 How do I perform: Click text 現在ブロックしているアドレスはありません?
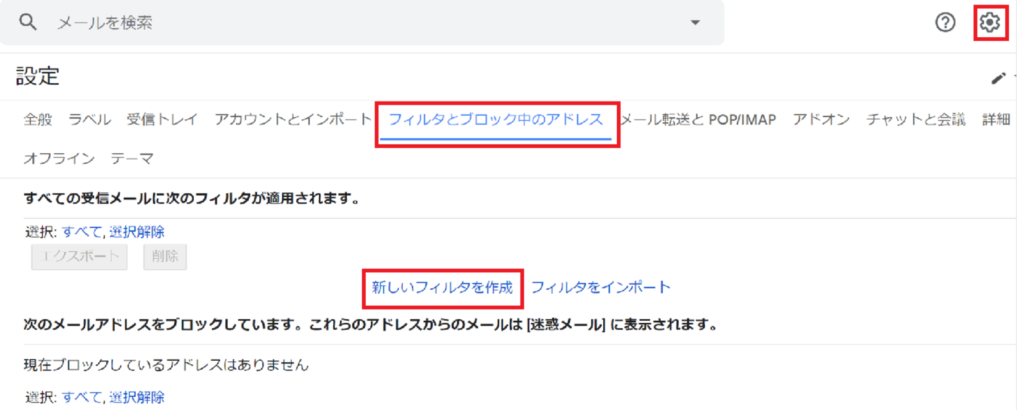point(166,365)
